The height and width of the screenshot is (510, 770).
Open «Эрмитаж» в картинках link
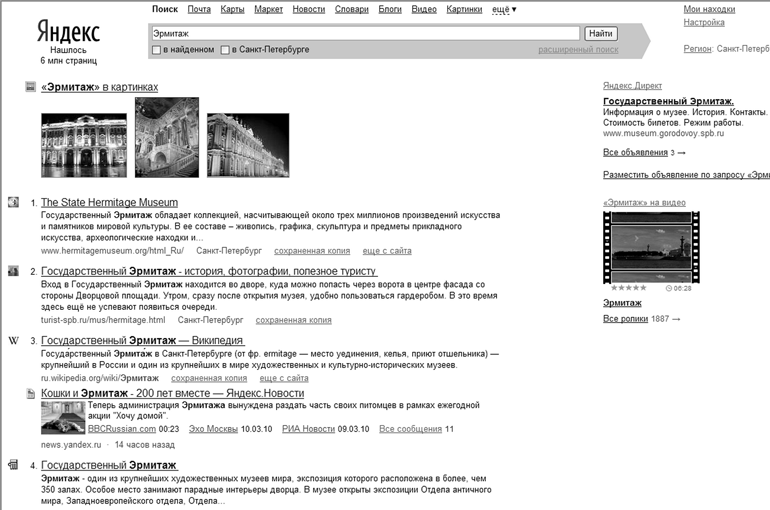(x=100, y=87)
